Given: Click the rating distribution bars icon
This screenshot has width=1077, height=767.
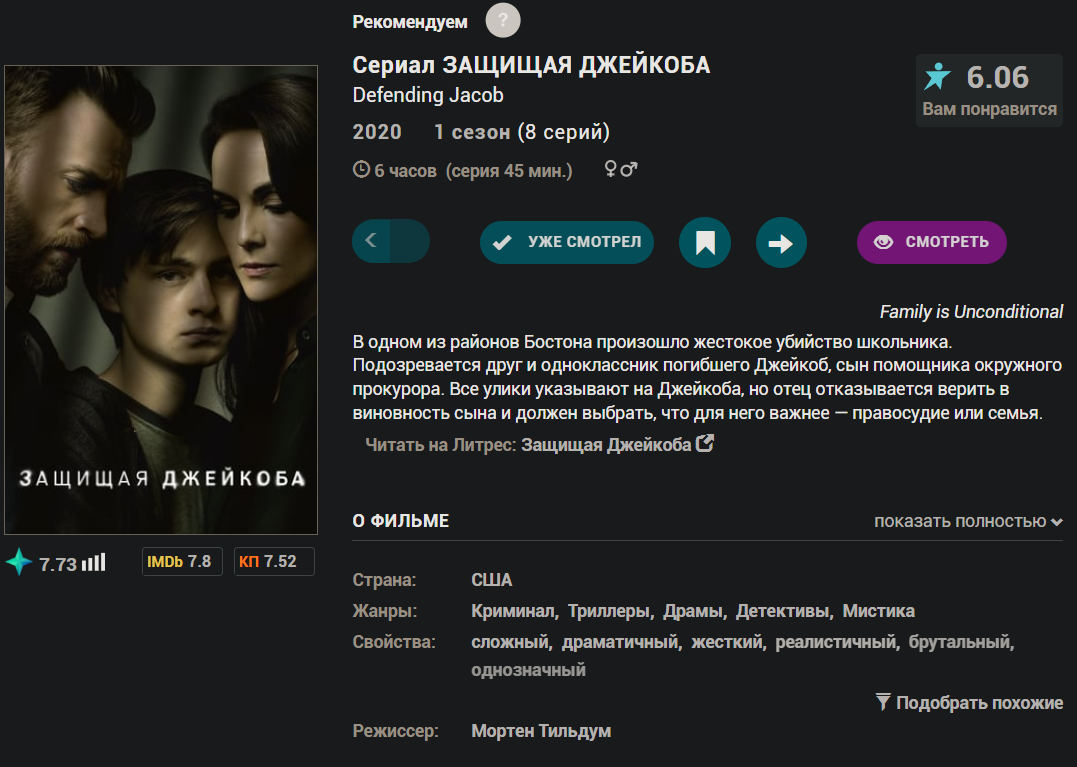Looking at the screenshot, I should click(x=93, y=562).
